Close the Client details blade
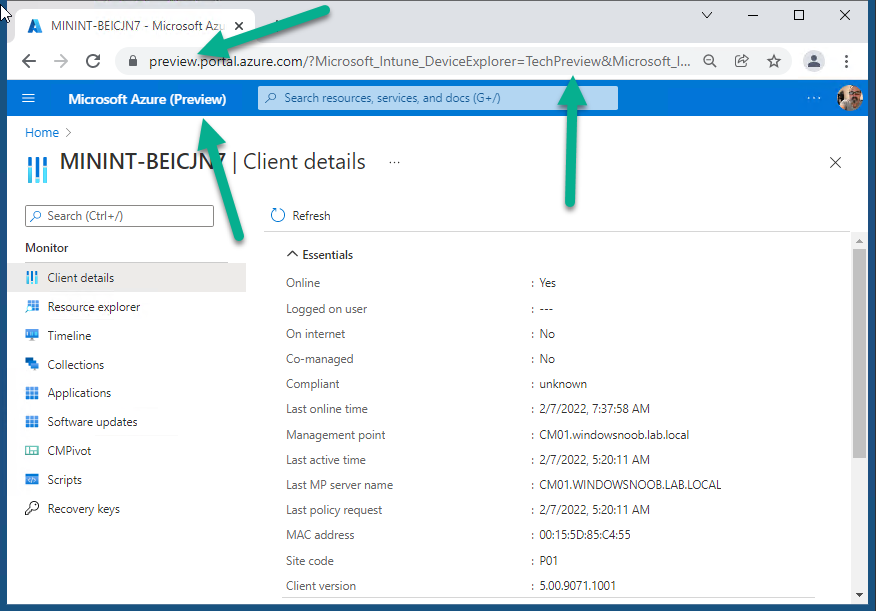This screenshot has height=611, width=876. (835, 163)
